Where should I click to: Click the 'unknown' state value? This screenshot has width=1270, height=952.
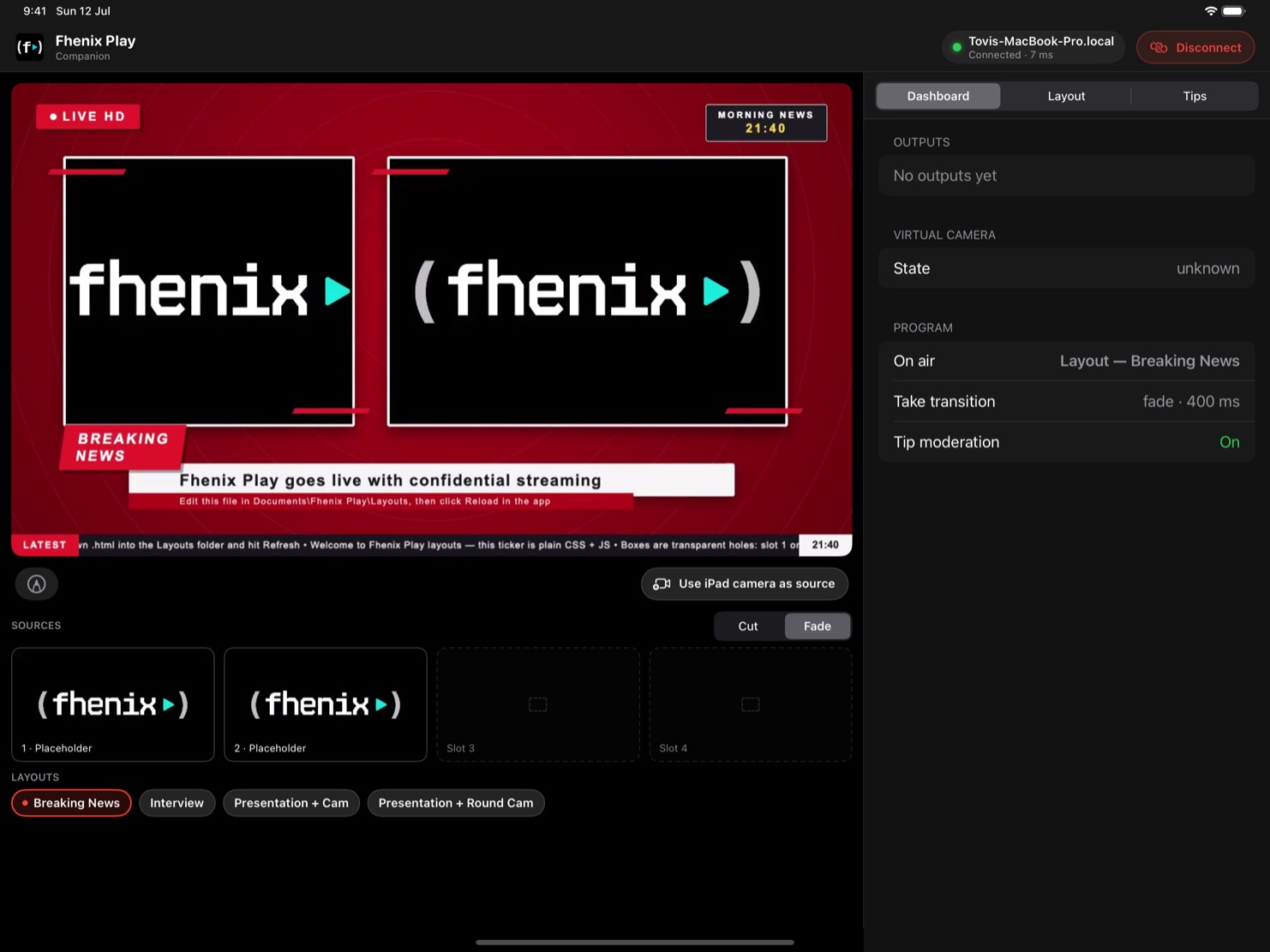click(1207, 268)
